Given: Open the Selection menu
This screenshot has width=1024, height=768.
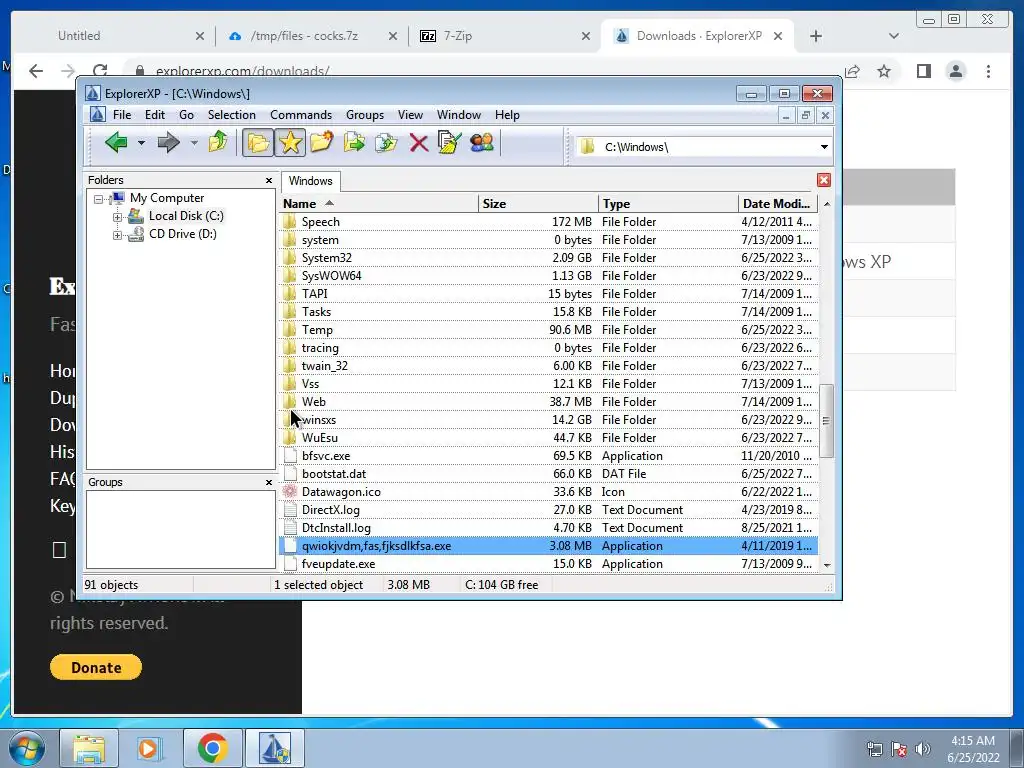Looking at the screenshot, I should [232, 115].
